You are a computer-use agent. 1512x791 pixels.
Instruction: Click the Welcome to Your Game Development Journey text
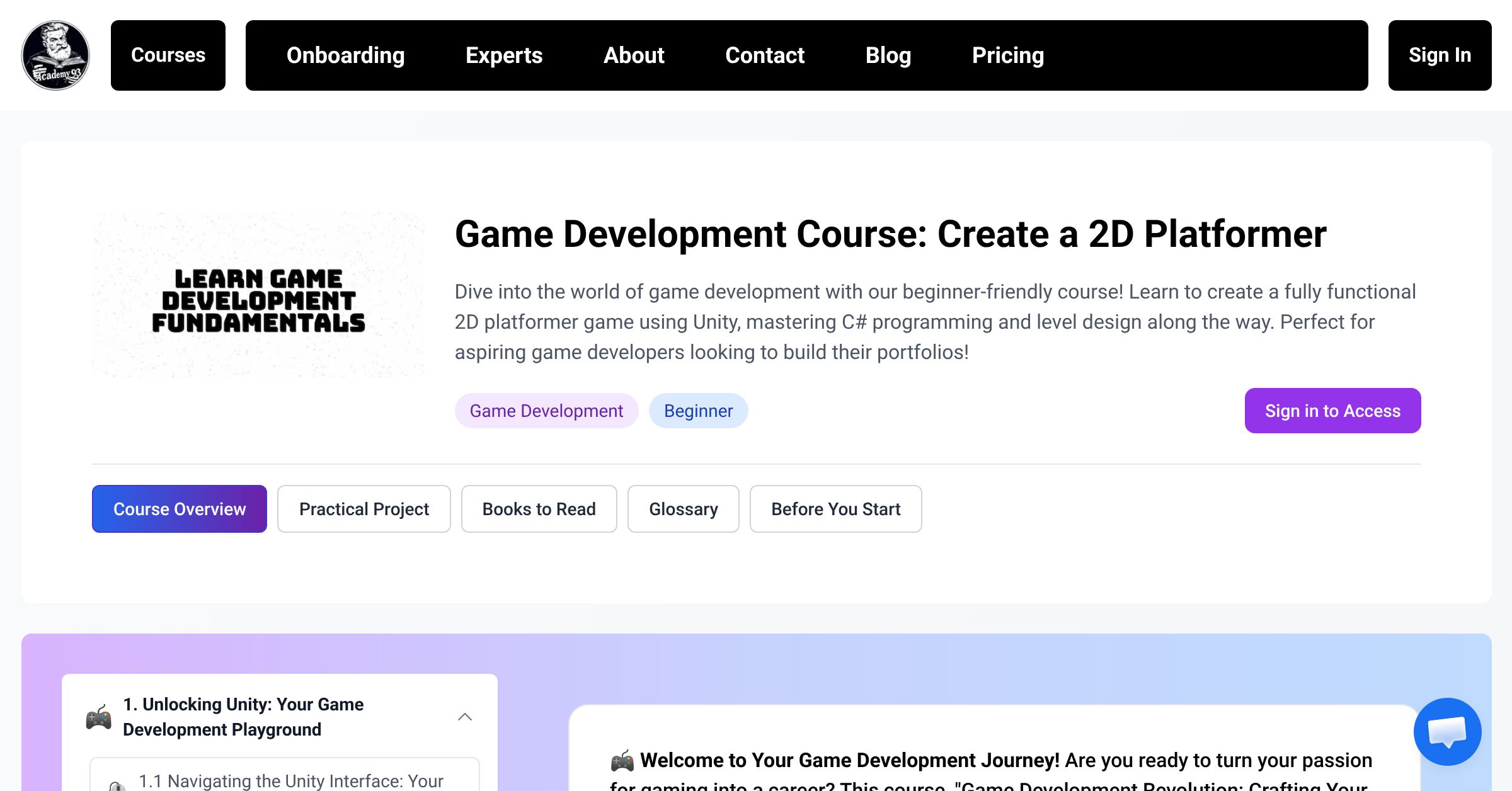(849, 760)
